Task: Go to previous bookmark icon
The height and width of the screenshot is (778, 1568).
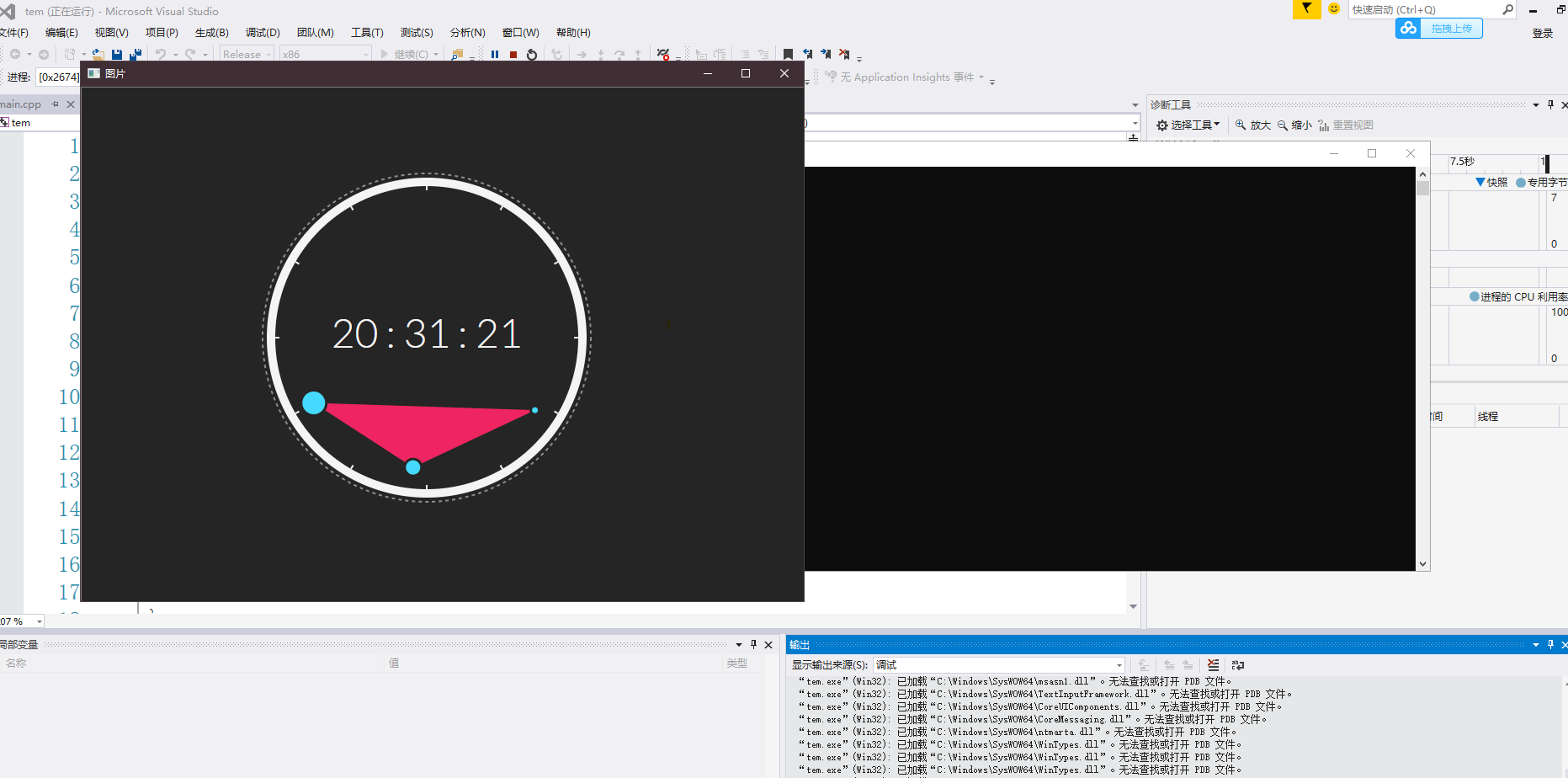Action: [x=807, y=54]
